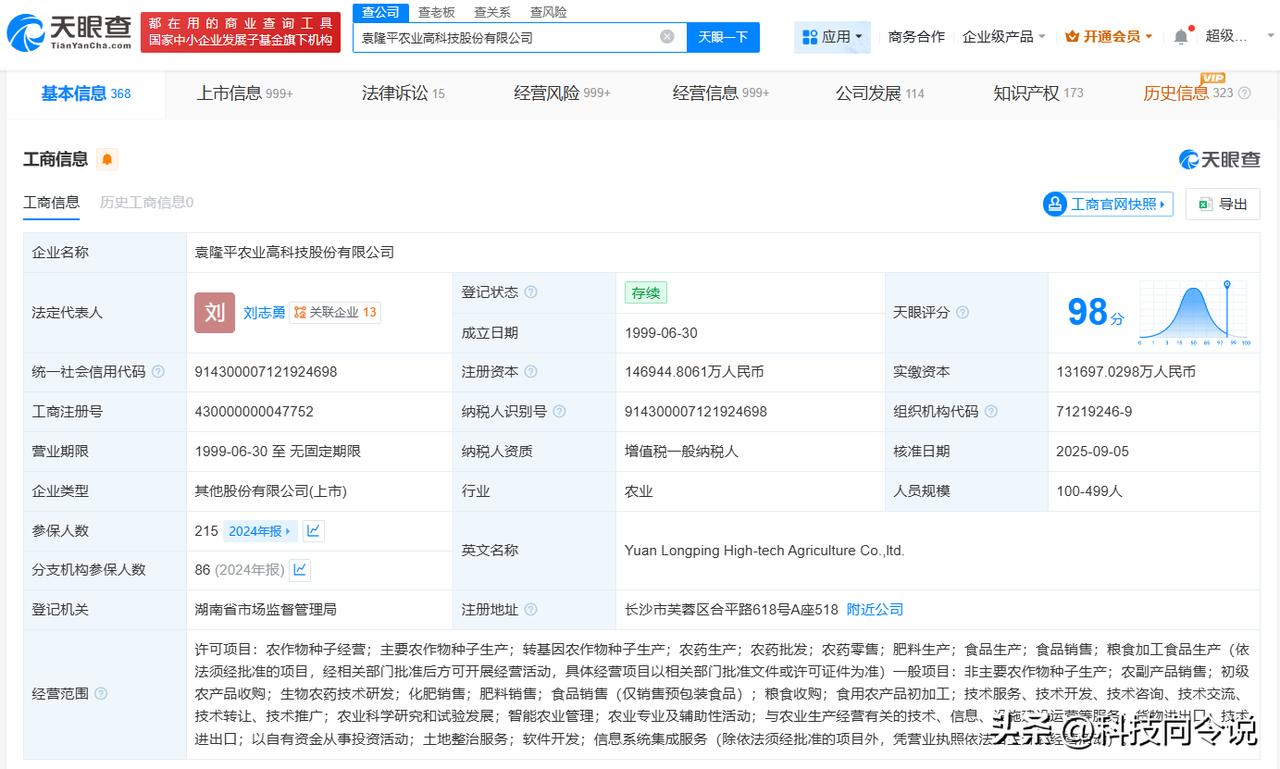
Task: Switch to the 查关系 search tab
Action: (492, 12)
